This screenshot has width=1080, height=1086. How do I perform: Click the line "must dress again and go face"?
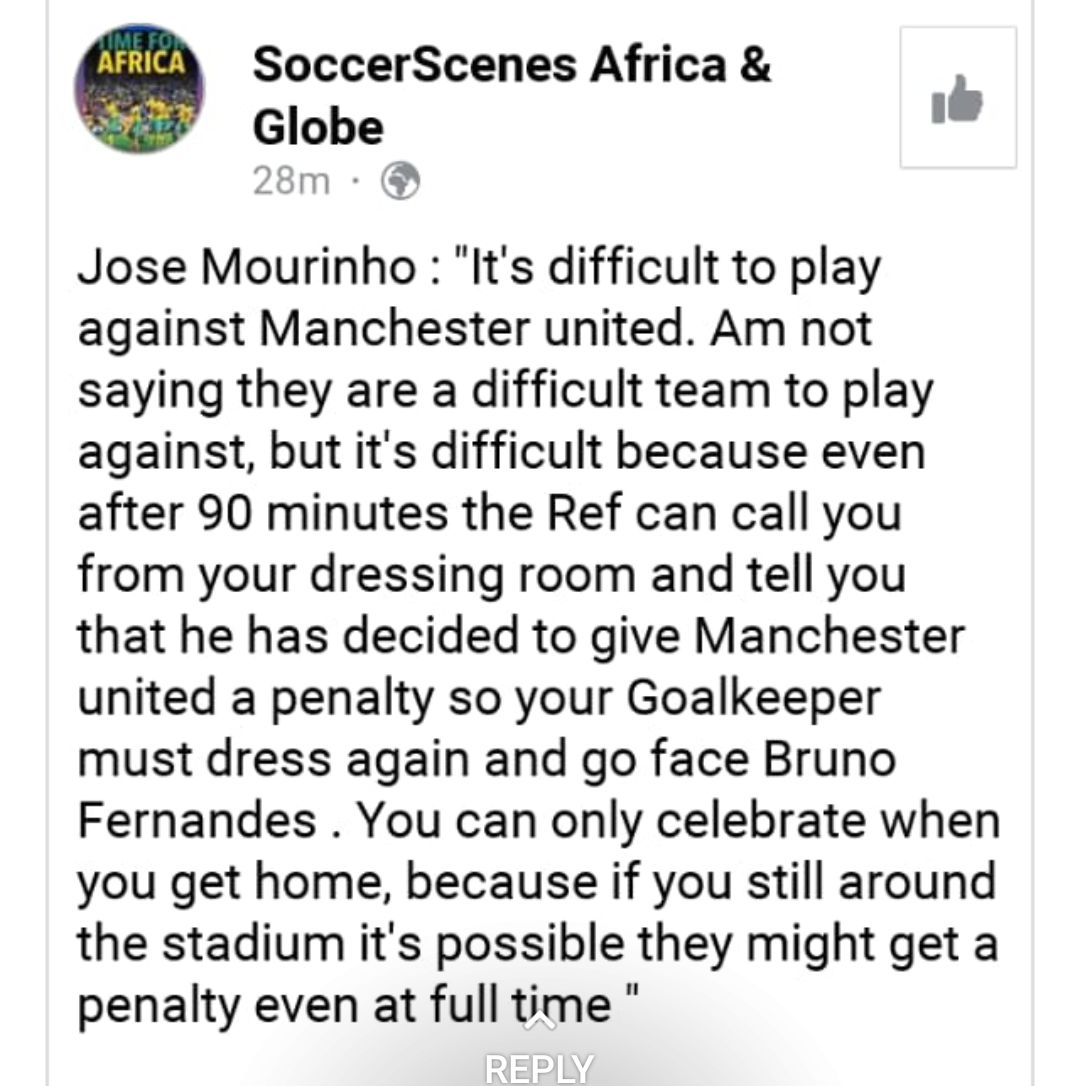click(x=414, y=760)
